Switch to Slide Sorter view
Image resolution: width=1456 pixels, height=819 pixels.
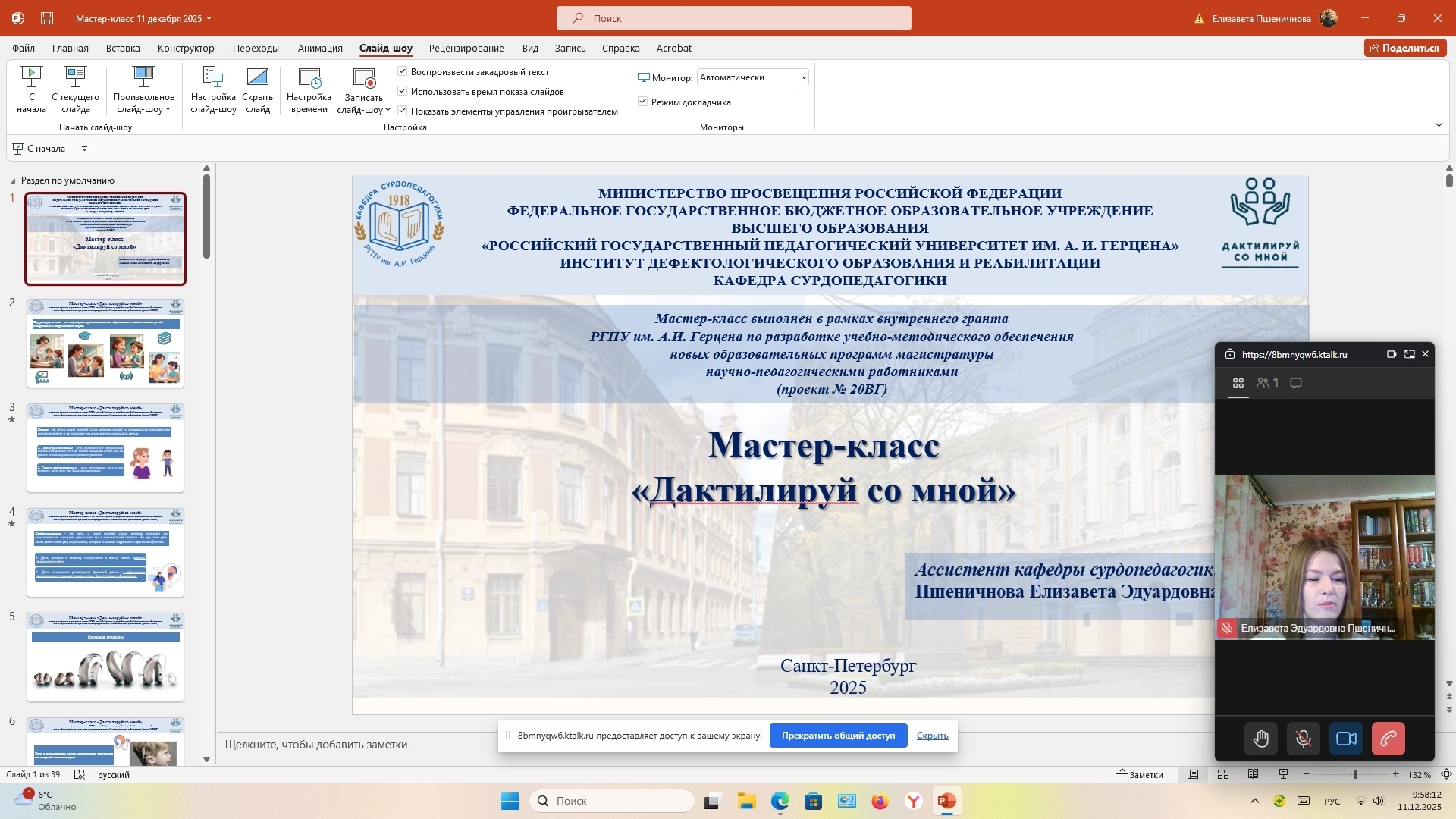(x=1223, y=774)
